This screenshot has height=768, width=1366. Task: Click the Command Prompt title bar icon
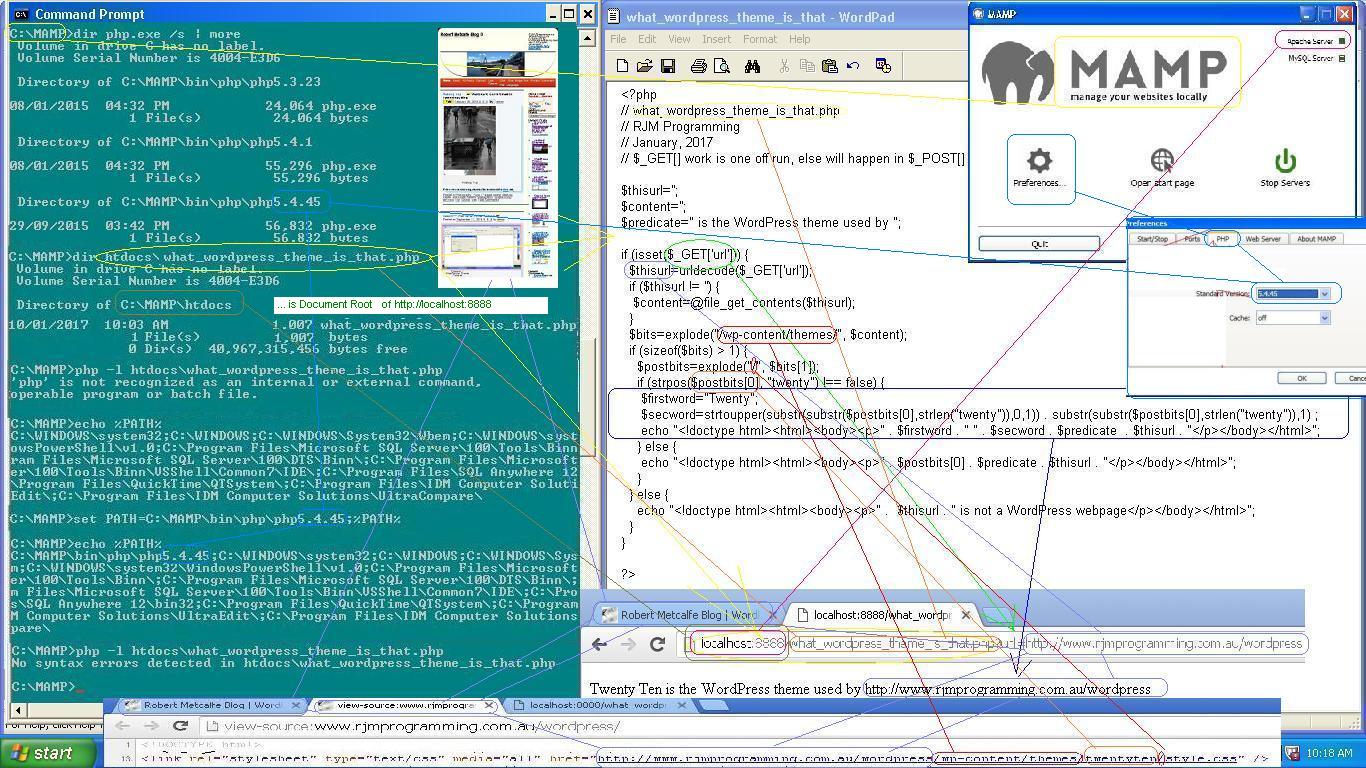point(21,14)
